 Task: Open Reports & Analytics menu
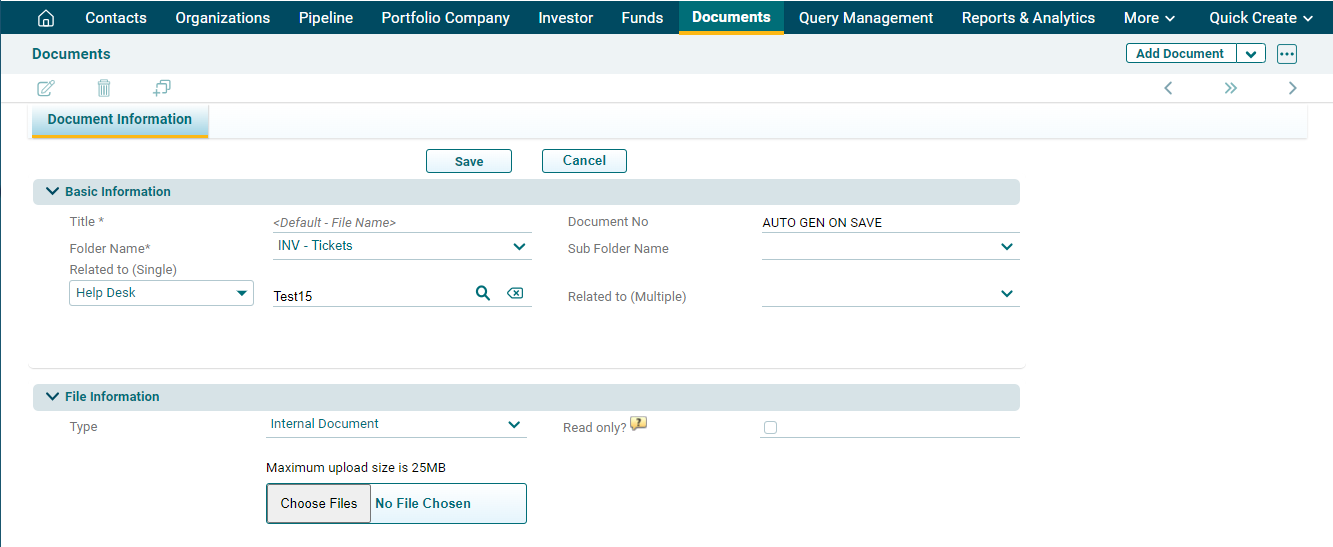(x=1028, y=18)
